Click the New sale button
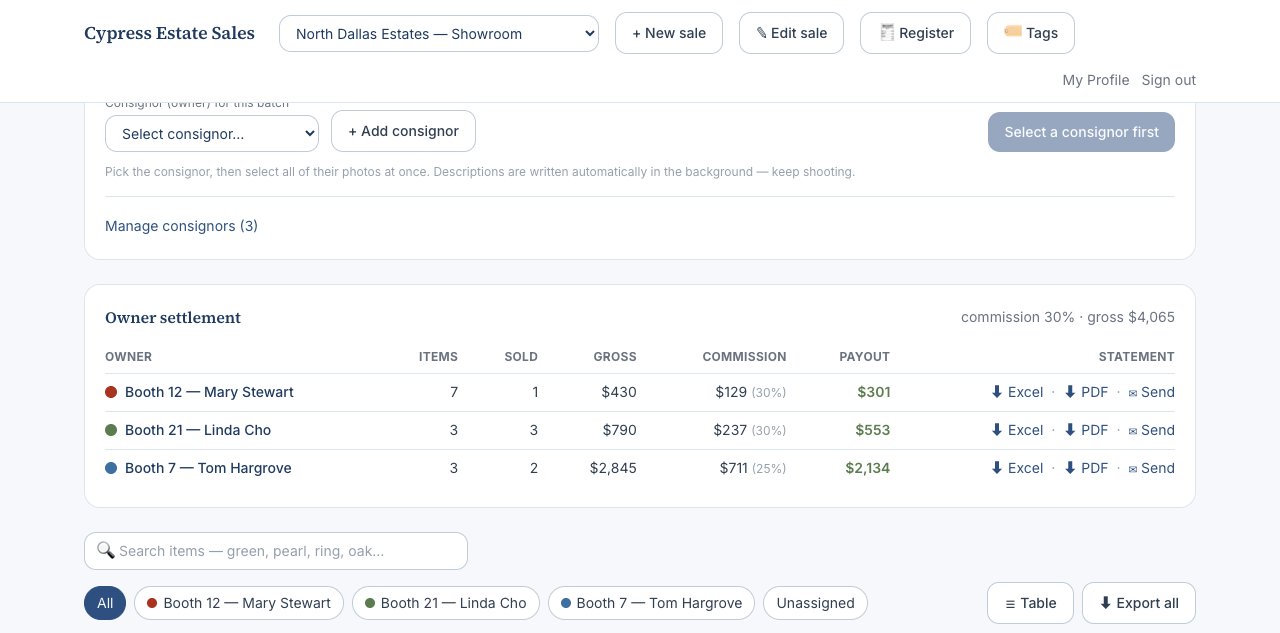Screen dimensions: 1280x633 pos(669,33)
